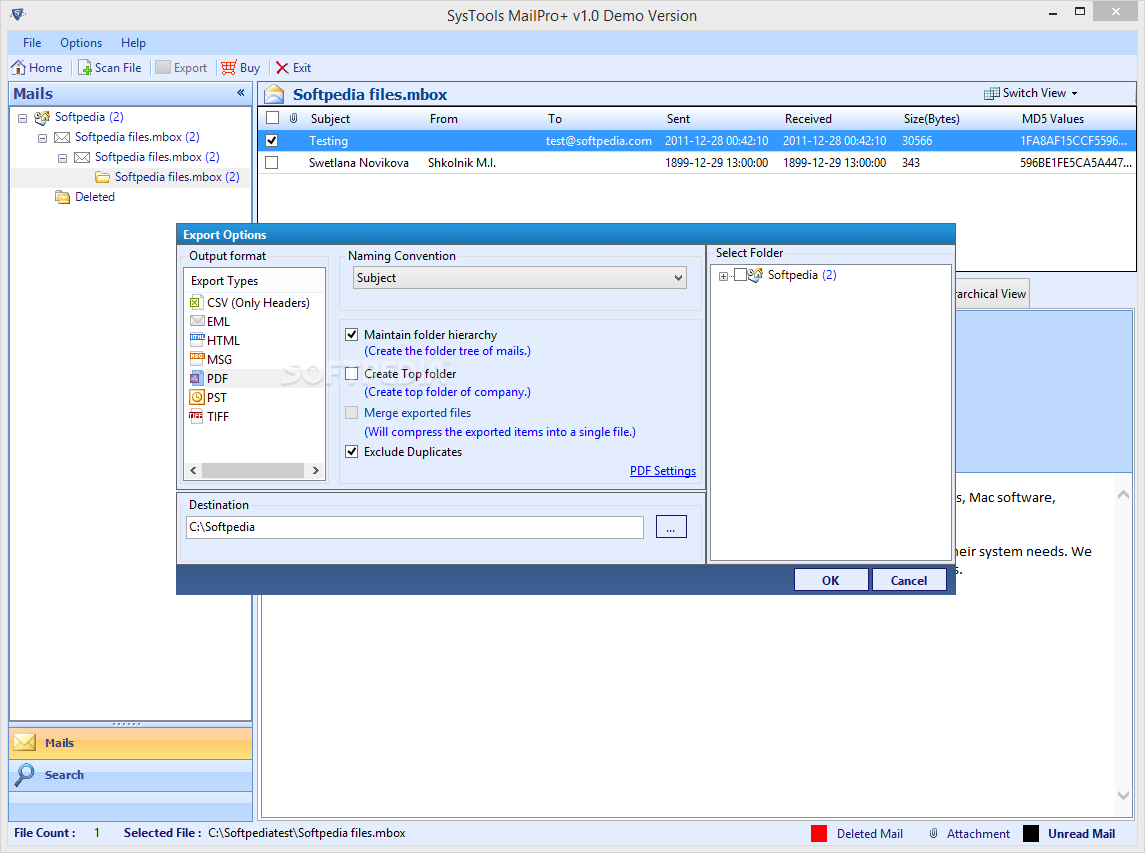
Task: Click the Search magnifier icon in bottom pane
Action: (24, 775)
